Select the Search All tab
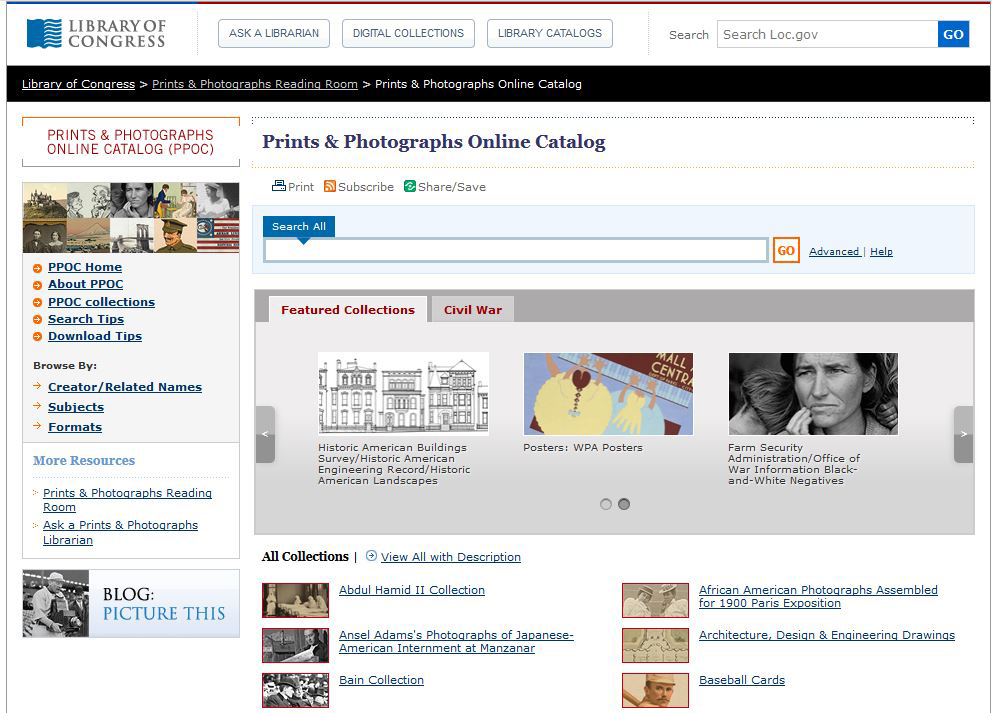The image size is (992, 713). pos(299,226)
